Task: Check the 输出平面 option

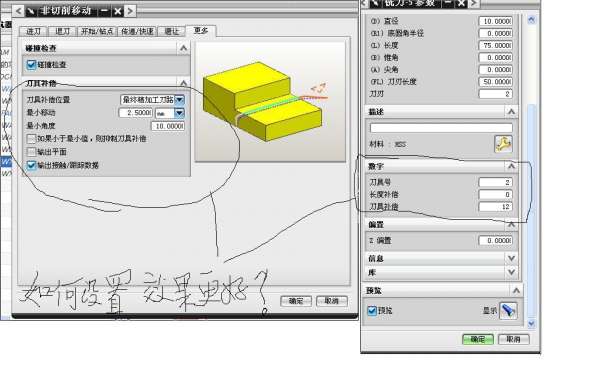Action: coord(31,152)
